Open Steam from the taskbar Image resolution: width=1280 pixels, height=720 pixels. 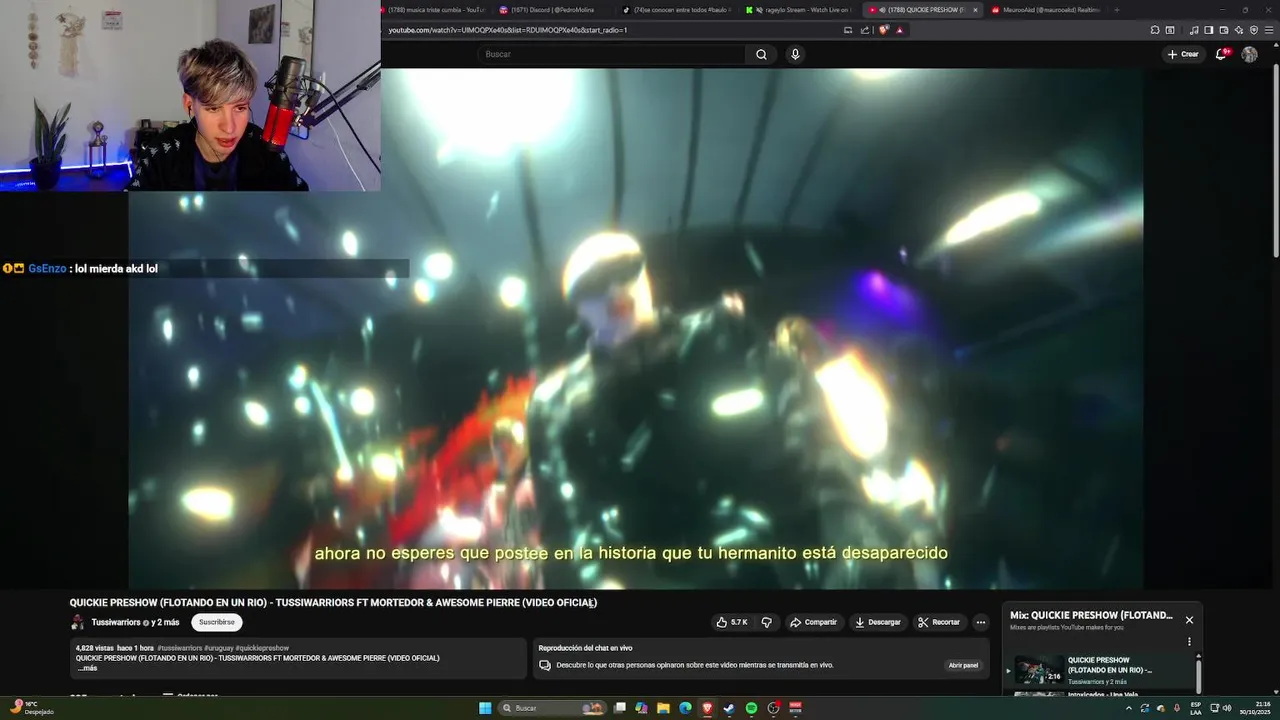tap(729, 708)
